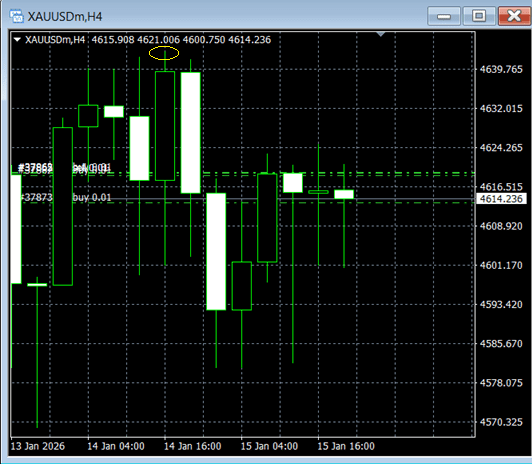Select the 14 Jan 16:00 time axis label

192,446
